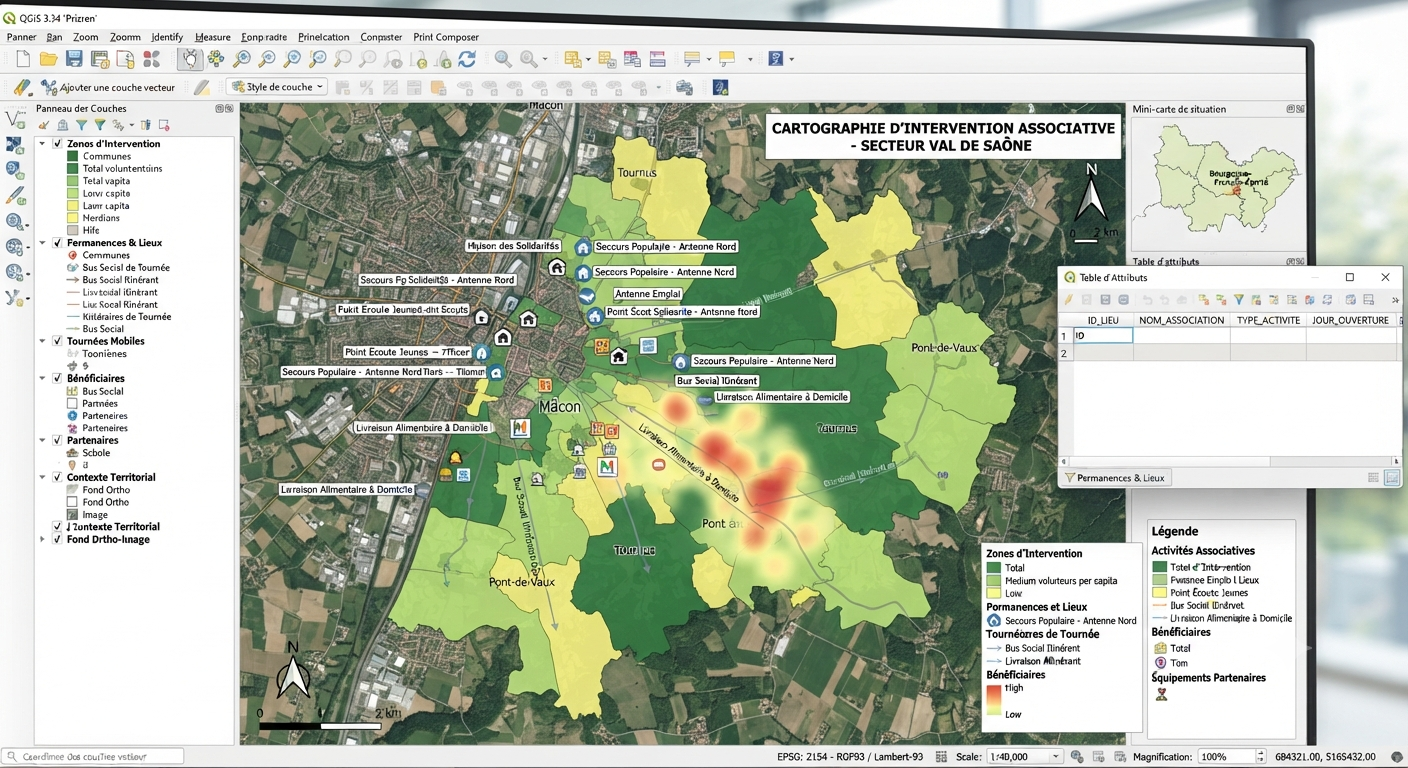
Task: Click the feather pen icon in left sidebar
Action: point(15,196)
